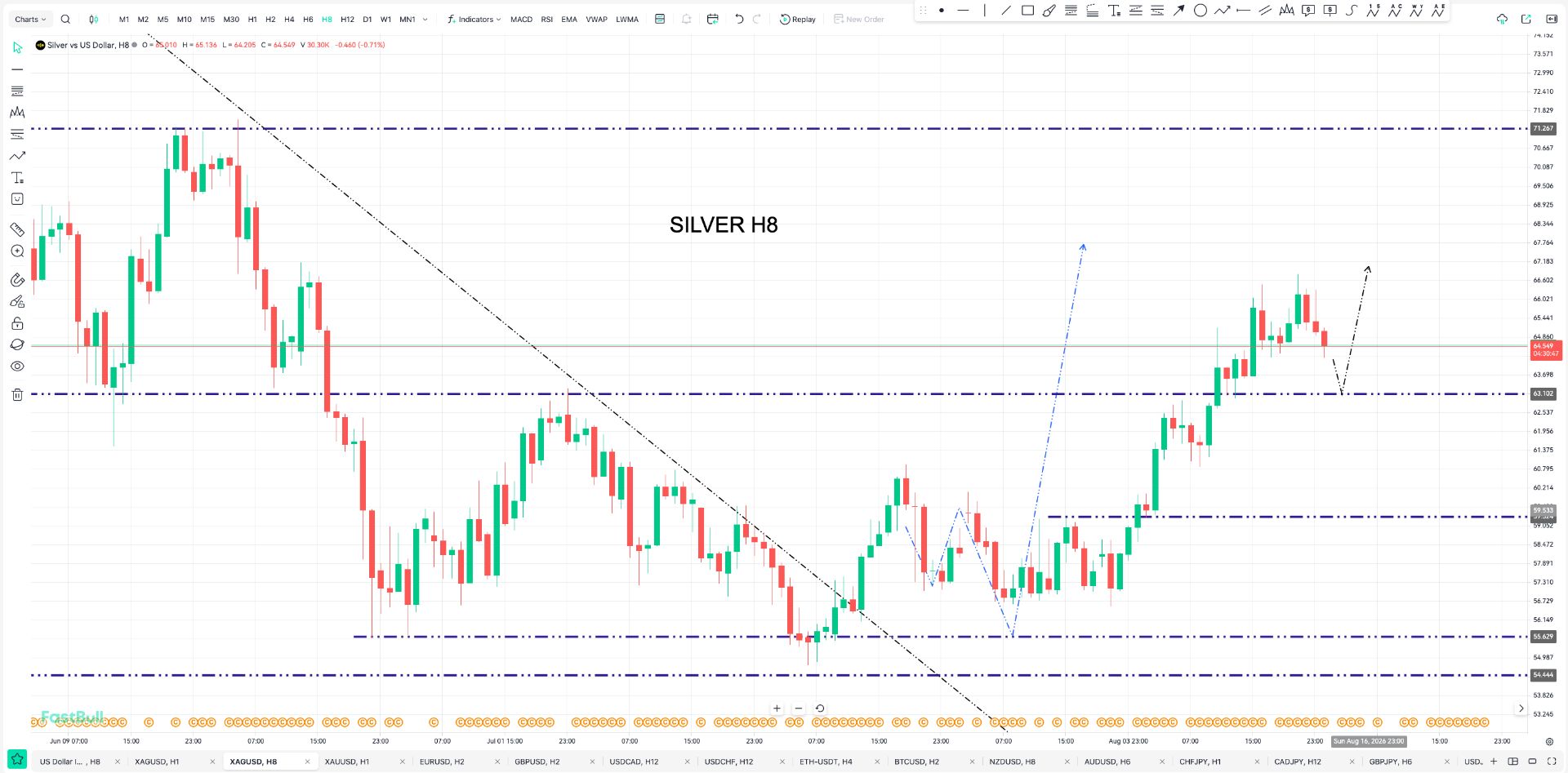Switch to the CHFJPY, H1 tab

tap(1200, 762)
